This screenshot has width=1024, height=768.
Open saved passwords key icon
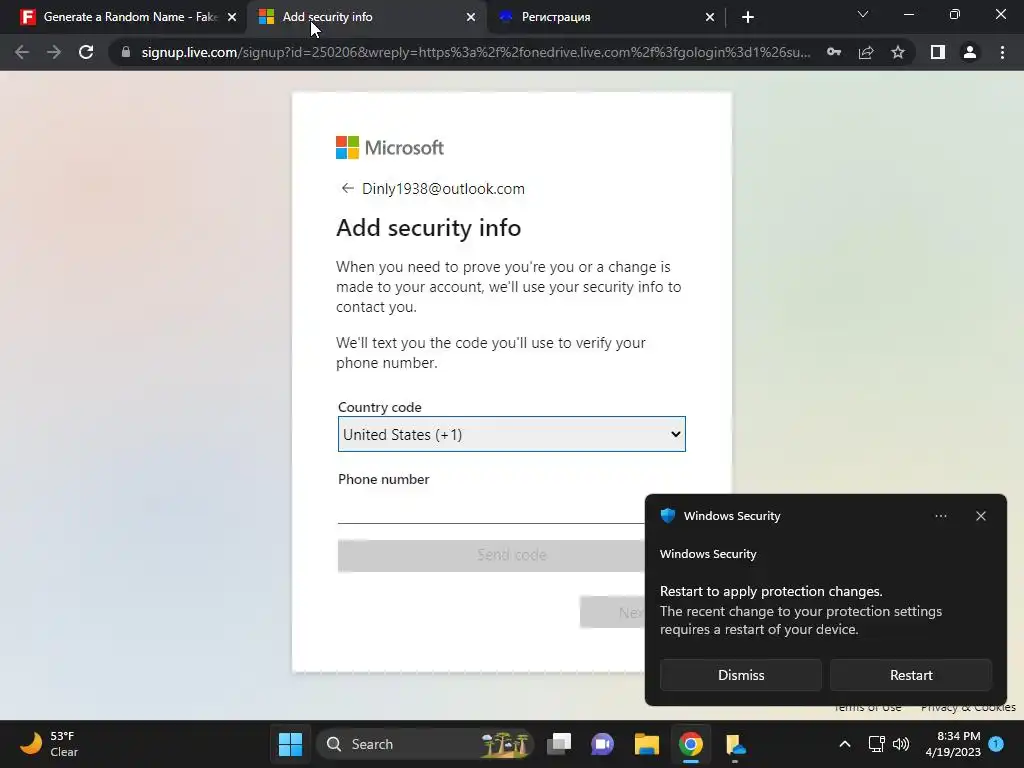[x=834, y=52]
